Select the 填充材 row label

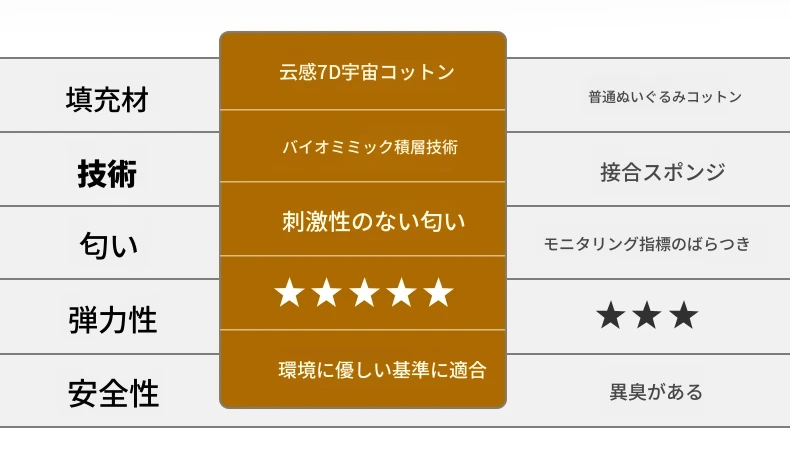pos(107,99)
